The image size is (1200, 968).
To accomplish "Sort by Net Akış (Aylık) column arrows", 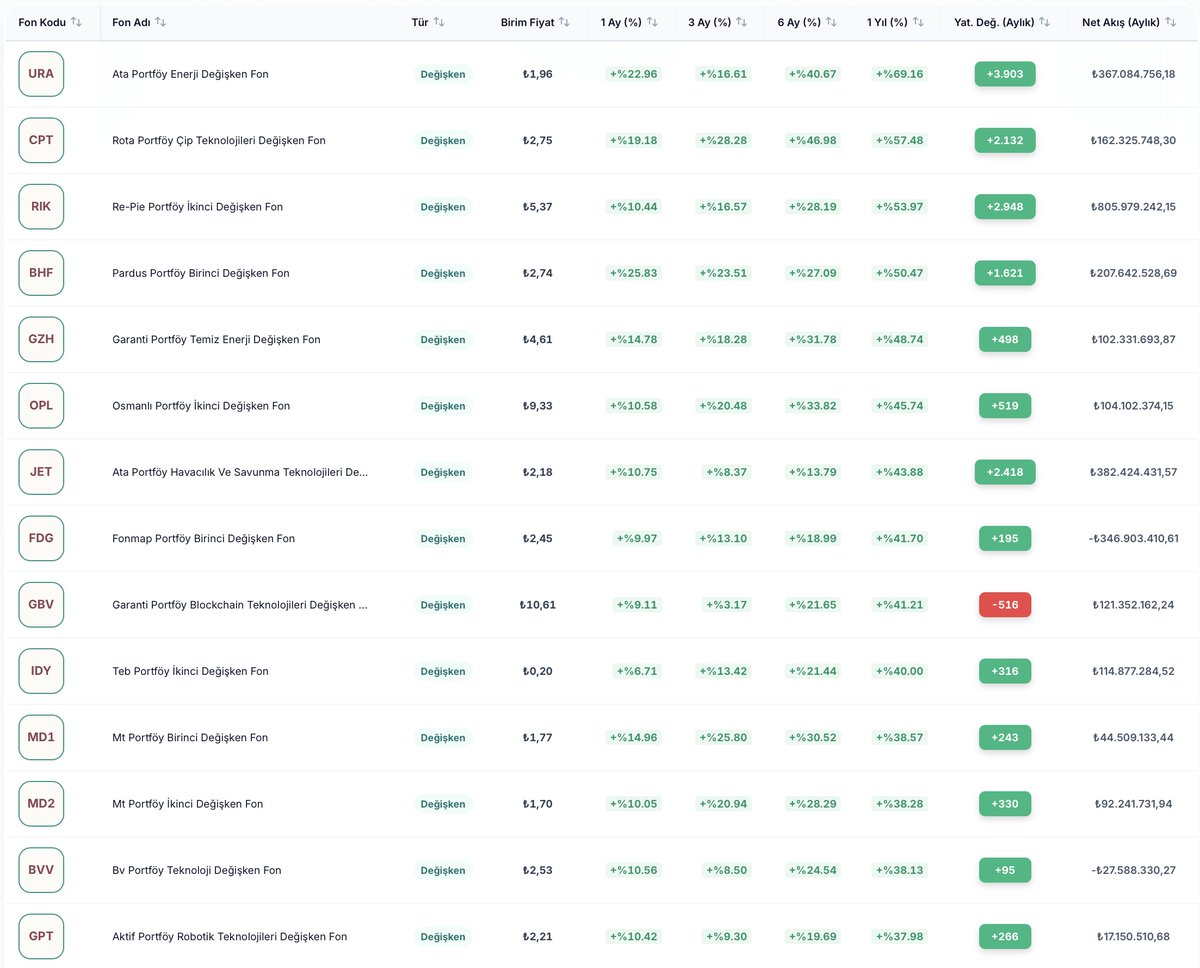I will [x=1170, y=22].
